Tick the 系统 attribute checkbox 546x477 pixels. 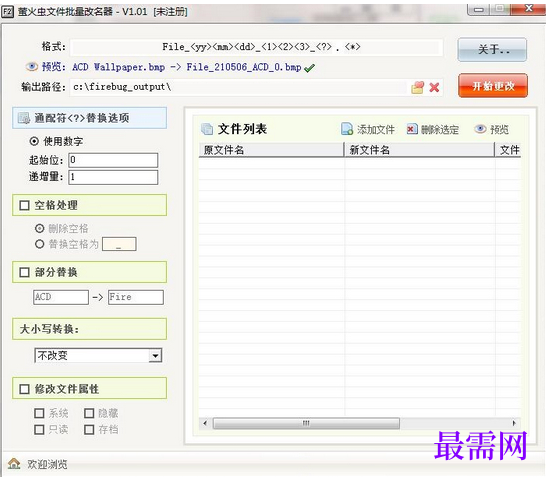click(39, 413)
